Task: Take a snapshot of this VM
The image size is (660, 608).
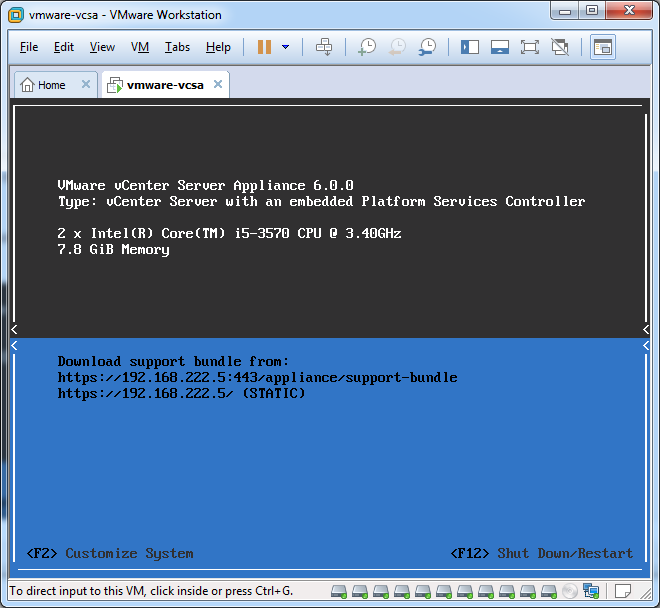Action: 367,47
